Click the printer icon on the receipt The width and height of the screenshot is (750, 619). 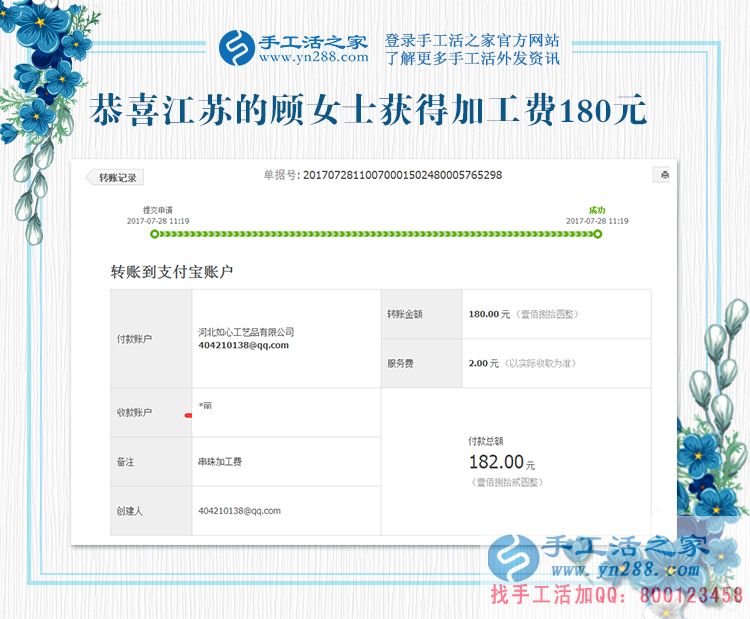[x=664, y=175]
